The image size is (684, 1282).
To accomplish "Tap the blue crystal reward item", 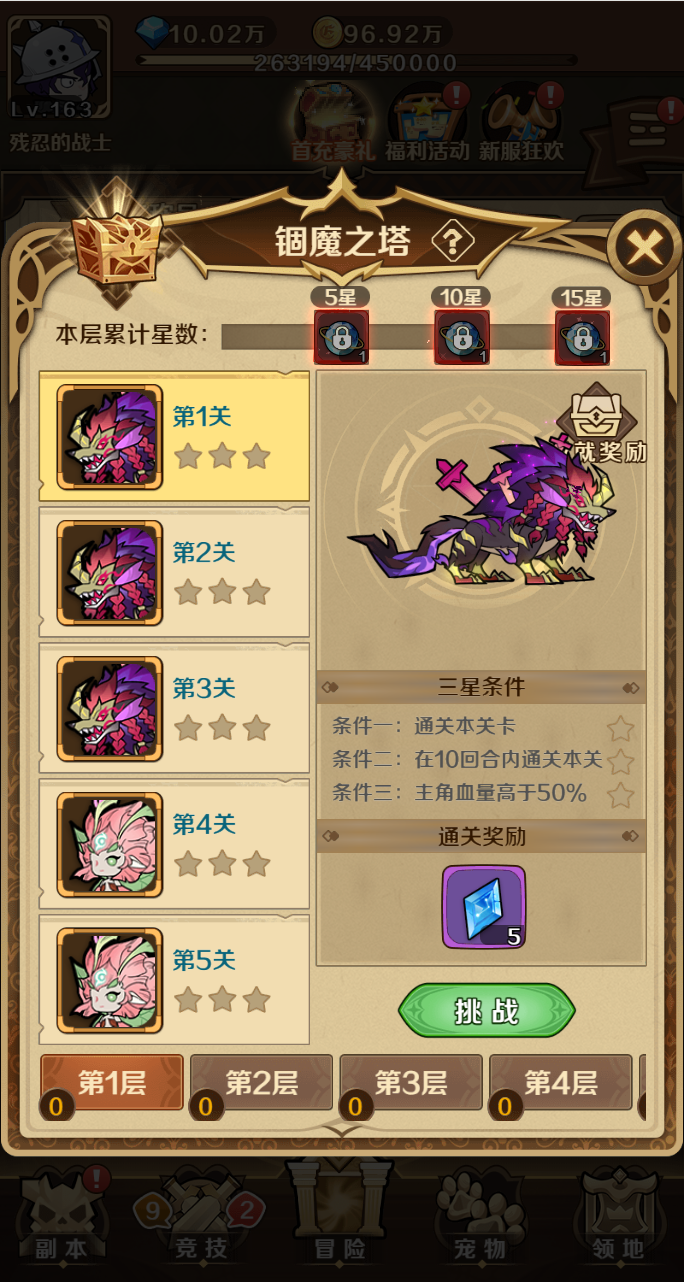I will tap(484, 907).
